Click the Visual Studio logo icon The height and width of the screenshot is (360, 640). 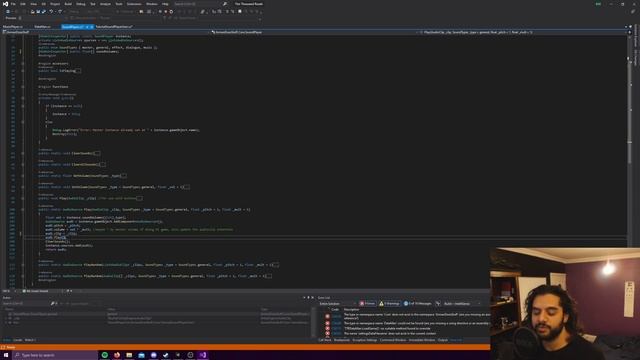point(5,4)
